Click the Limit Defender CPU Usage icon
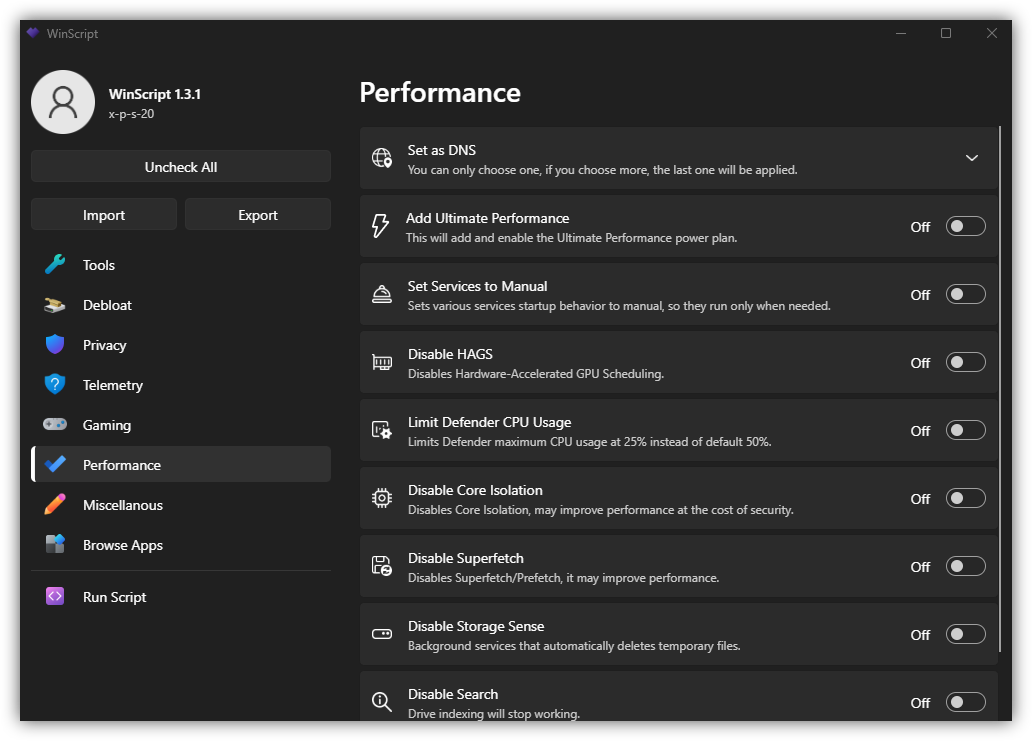 (382, 430)
